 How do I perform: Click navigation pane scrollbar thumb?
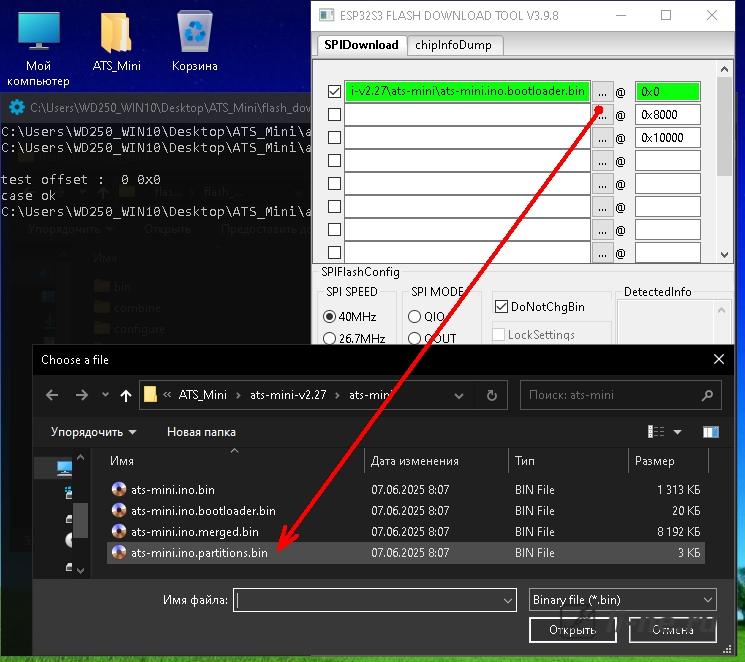point(80,520)
